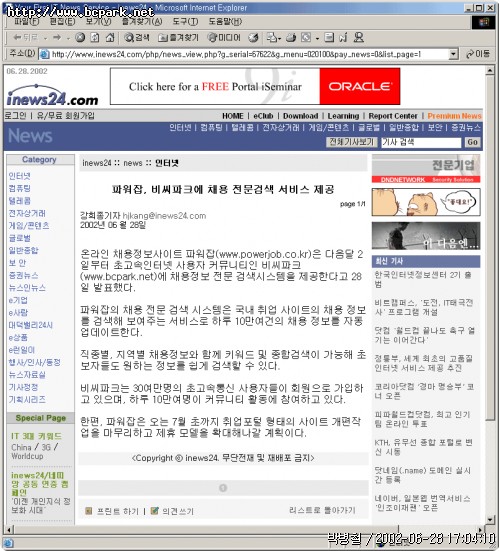The width and height of the screenshot is (500, 551).
Task: Expand the Mail icon dropdown arrow
Action: (x=280, y=38)
